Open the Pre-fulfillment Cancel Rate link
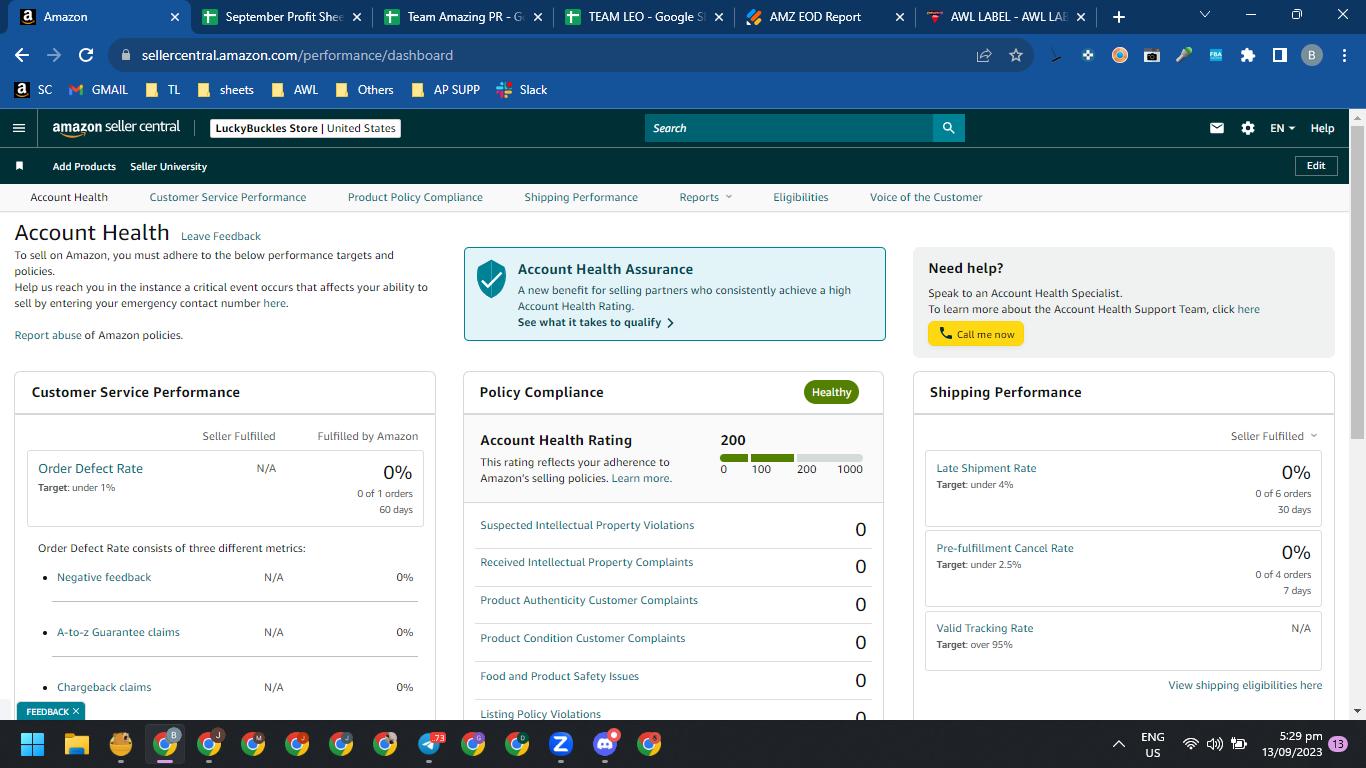The height and width of the screenshot is (768, 1366). click(1005, 548)
